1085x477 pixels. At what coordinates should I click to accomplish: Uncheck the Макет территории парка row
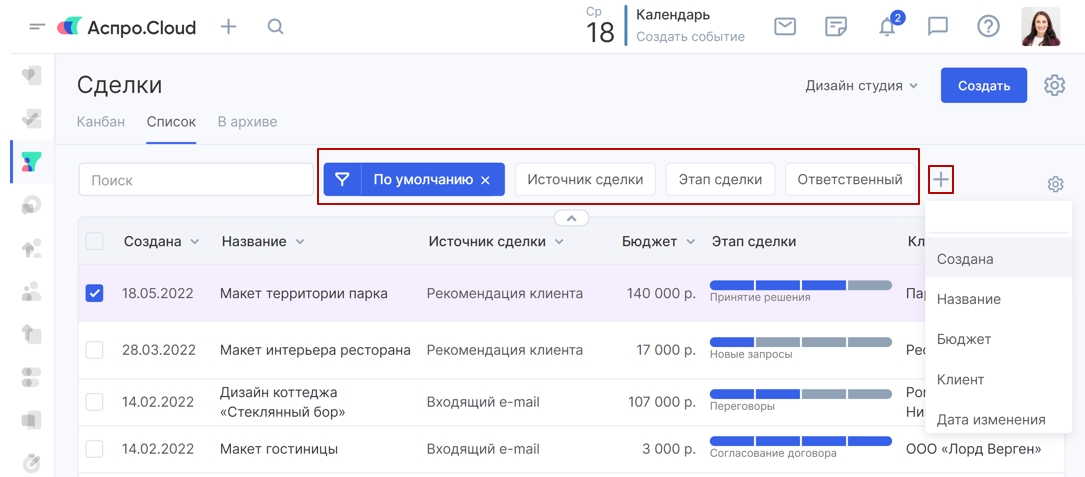[x=94, y=293]
